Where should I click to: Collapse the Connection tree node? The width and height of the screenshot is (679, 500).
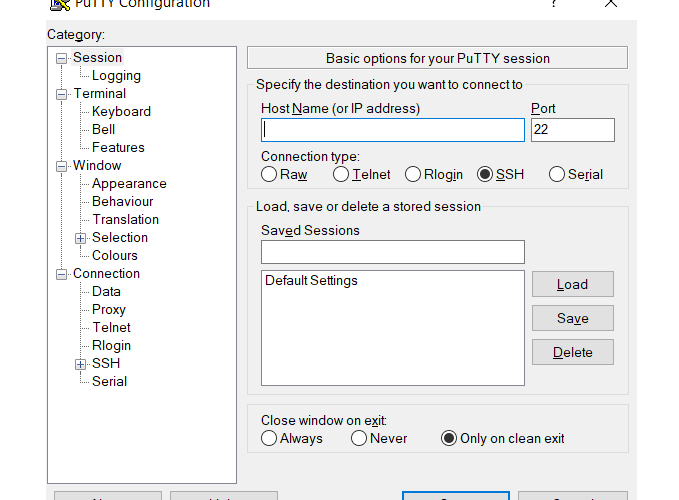tap(61, 274)
